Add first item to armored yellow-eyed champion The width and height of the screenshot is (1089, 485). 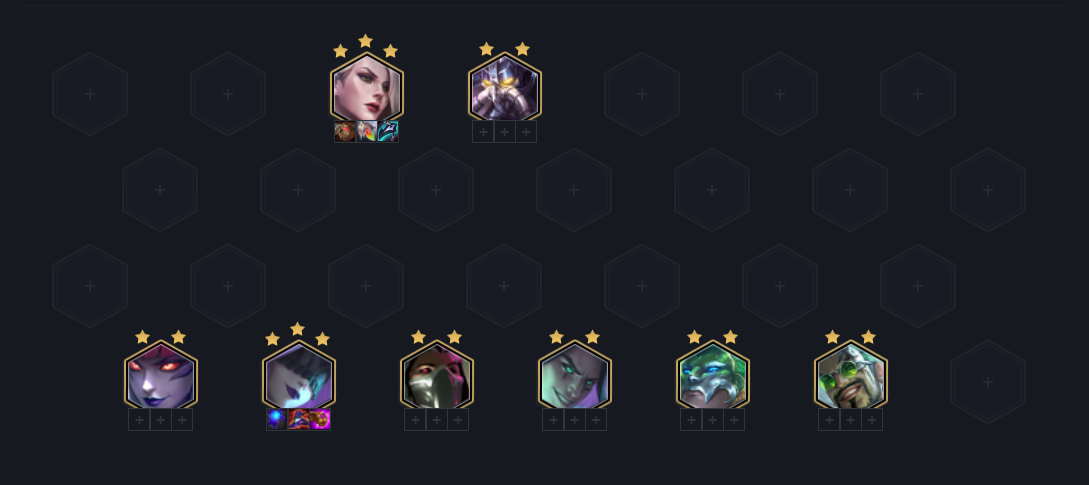coord(483,131)
